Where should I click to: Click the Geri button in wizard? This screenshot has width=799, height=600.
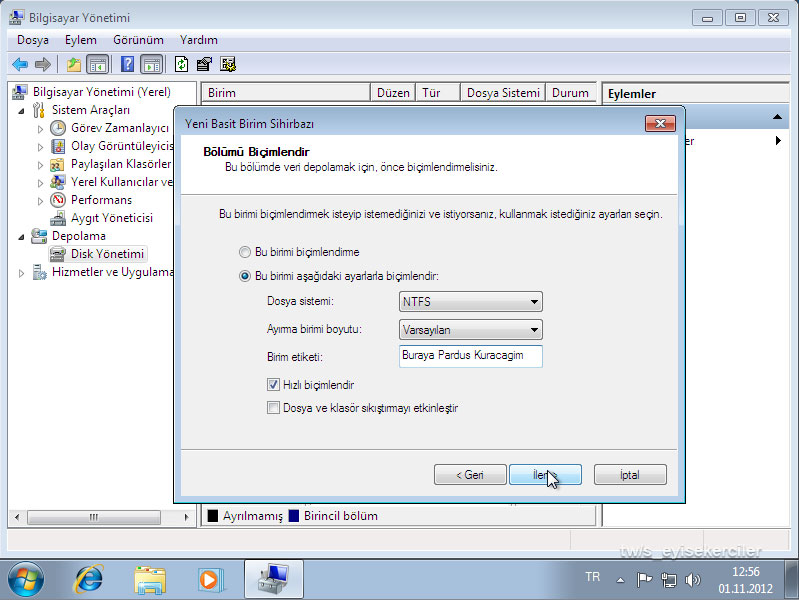(x=470, y=475)
